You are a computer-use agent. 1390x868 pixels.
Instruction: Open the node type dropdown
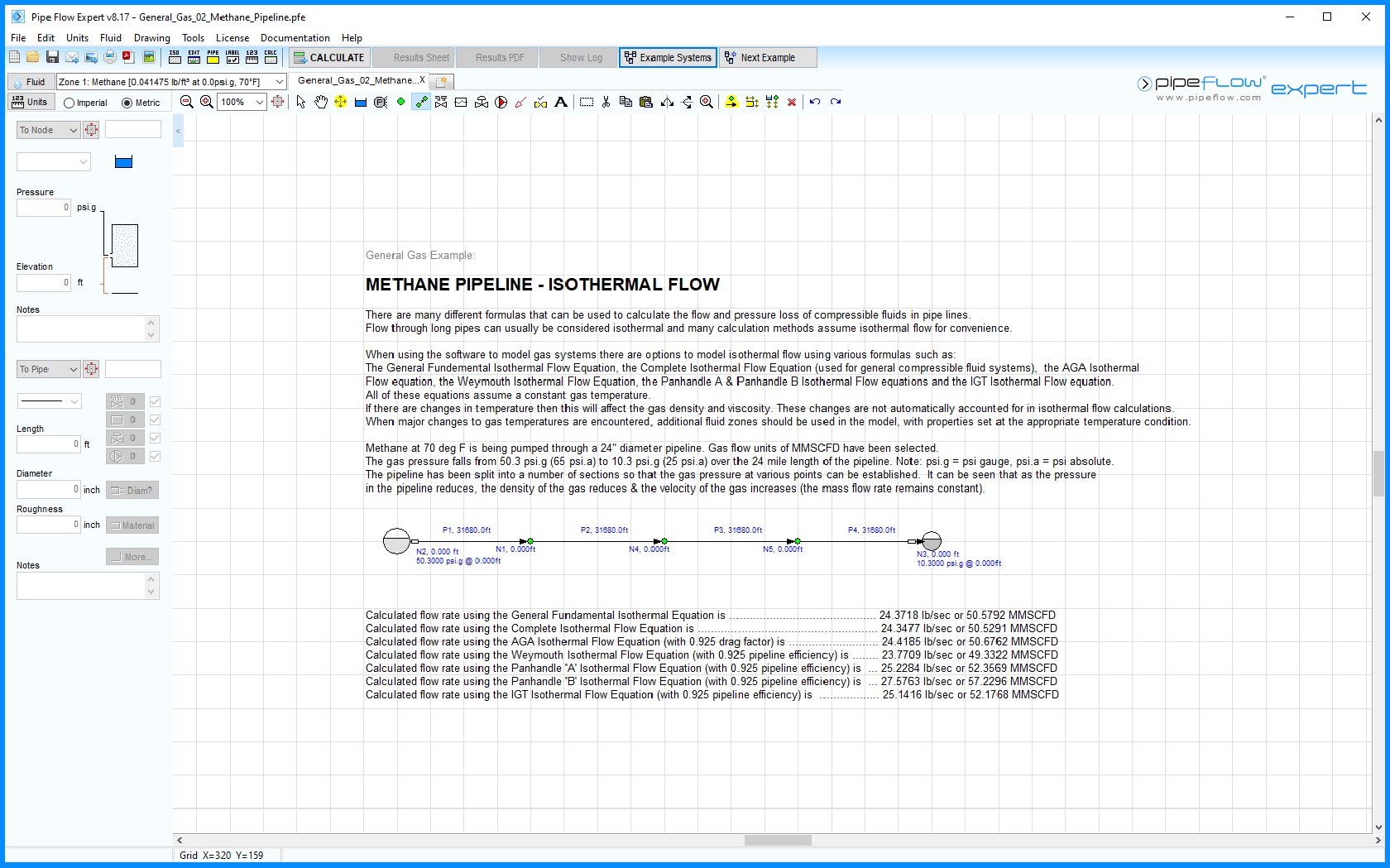53,161
